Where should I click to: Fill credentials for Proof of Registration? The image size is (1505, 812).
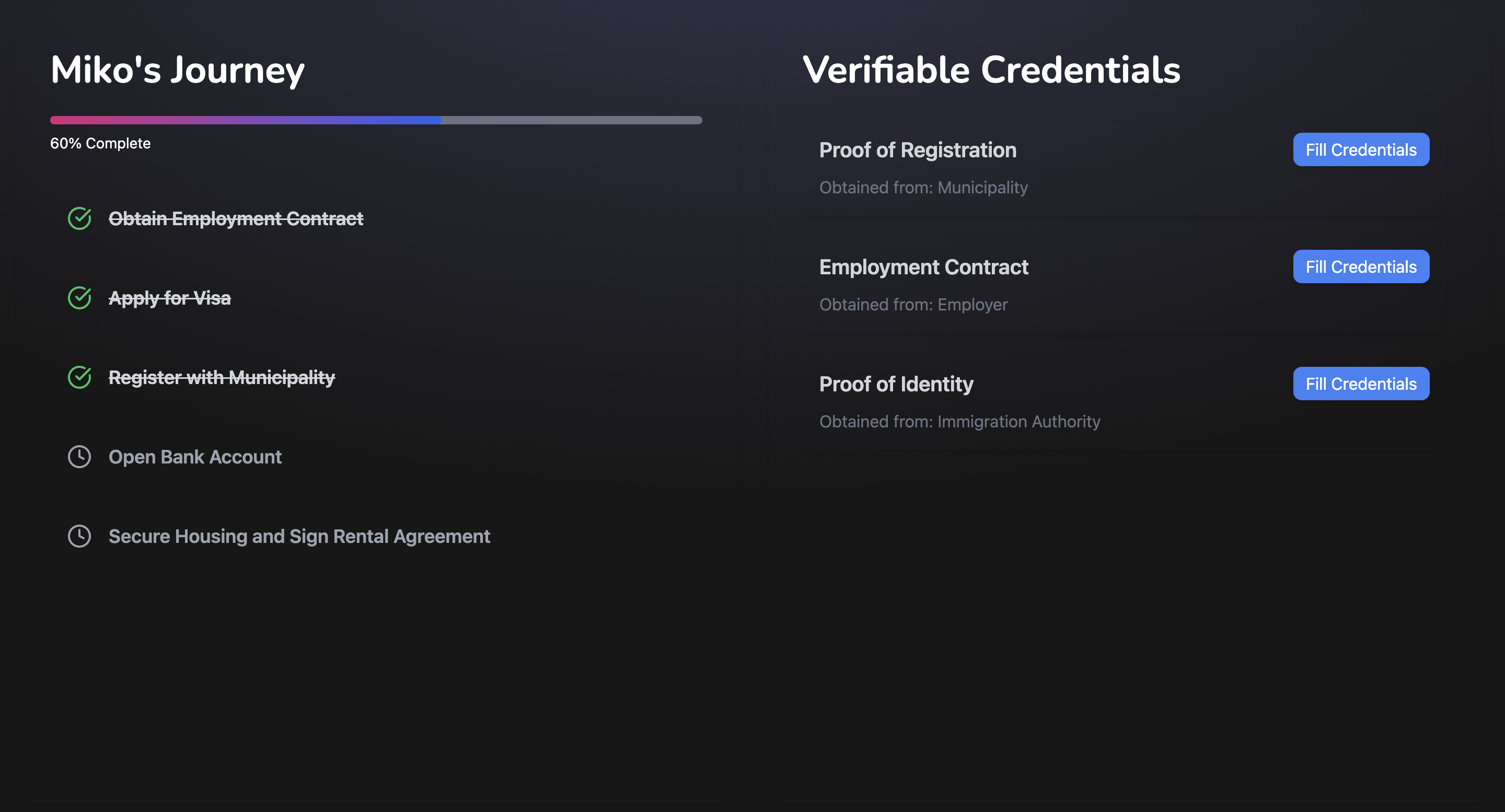click(x=1361, y=149)
